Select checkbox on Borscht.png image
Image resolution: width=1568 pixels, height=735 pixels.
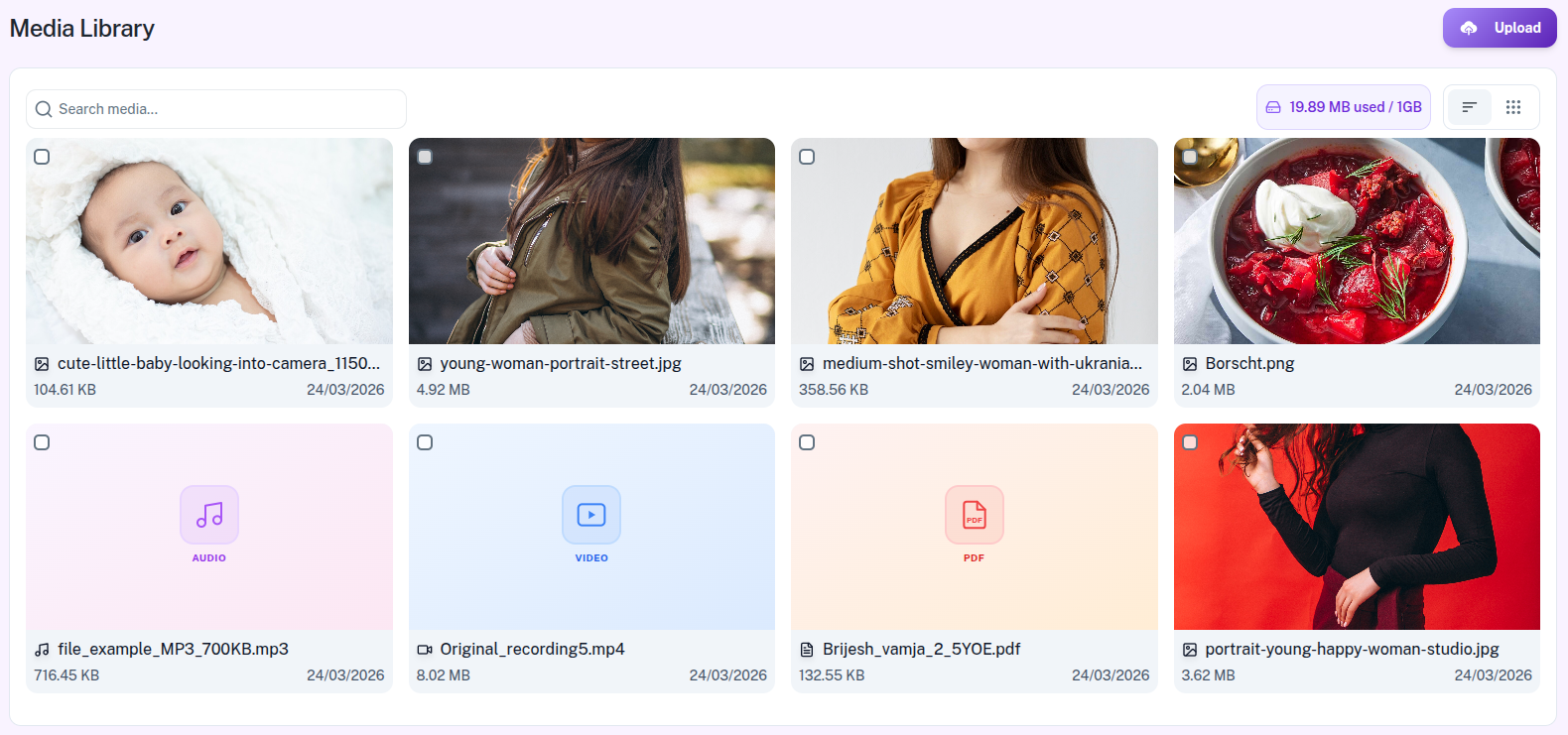click(x=1190, y=157)
